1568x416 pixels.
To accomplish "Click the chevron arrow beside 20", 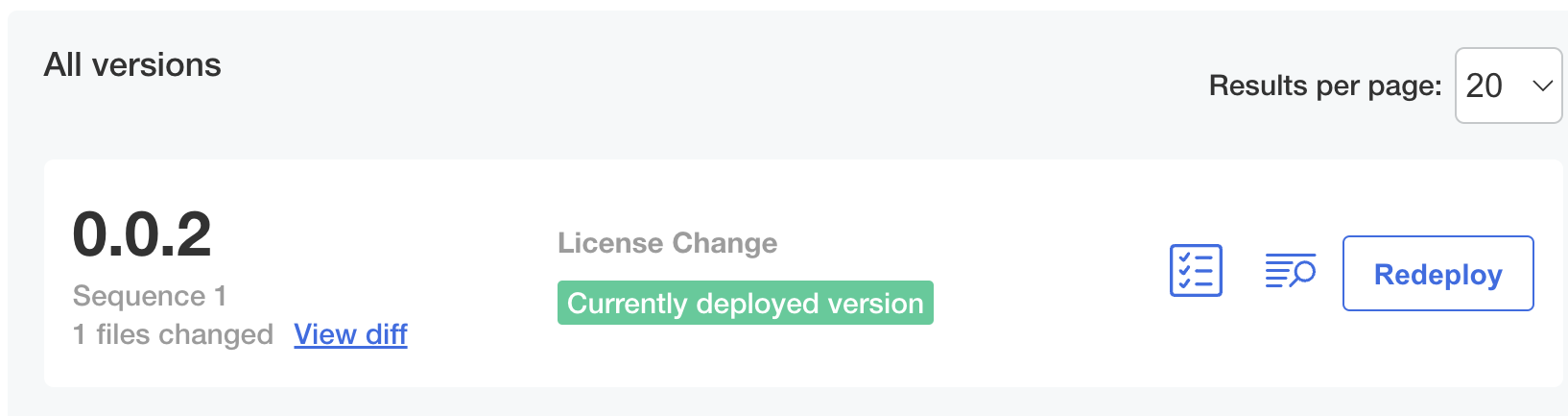I will (x=1542, y=86).
